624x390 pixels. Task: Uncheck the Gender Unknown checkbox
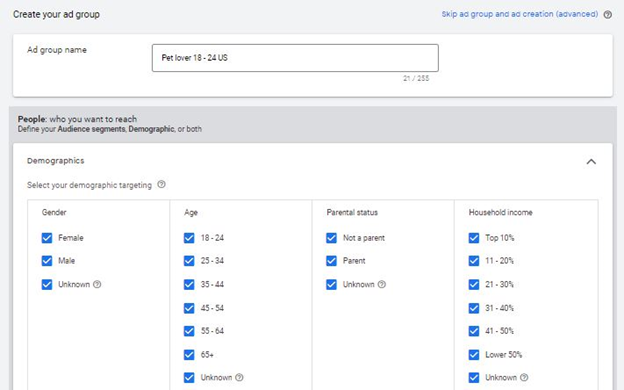pos(47,285)
